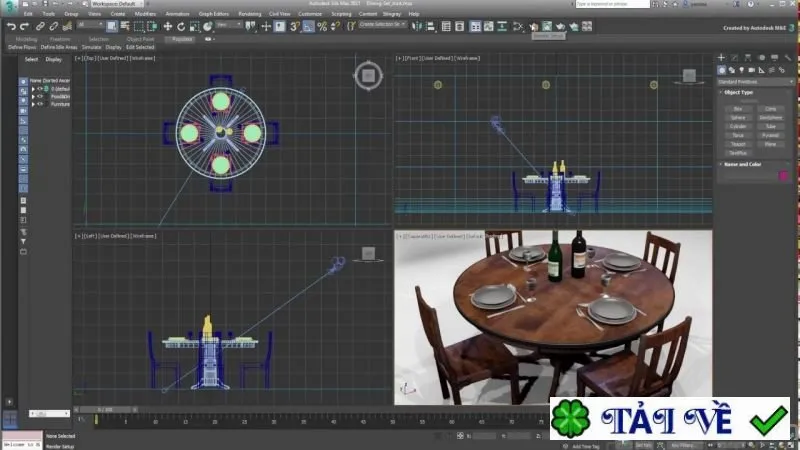
Task: Open the Utilities wrench tab
Action: coord(788,58)
